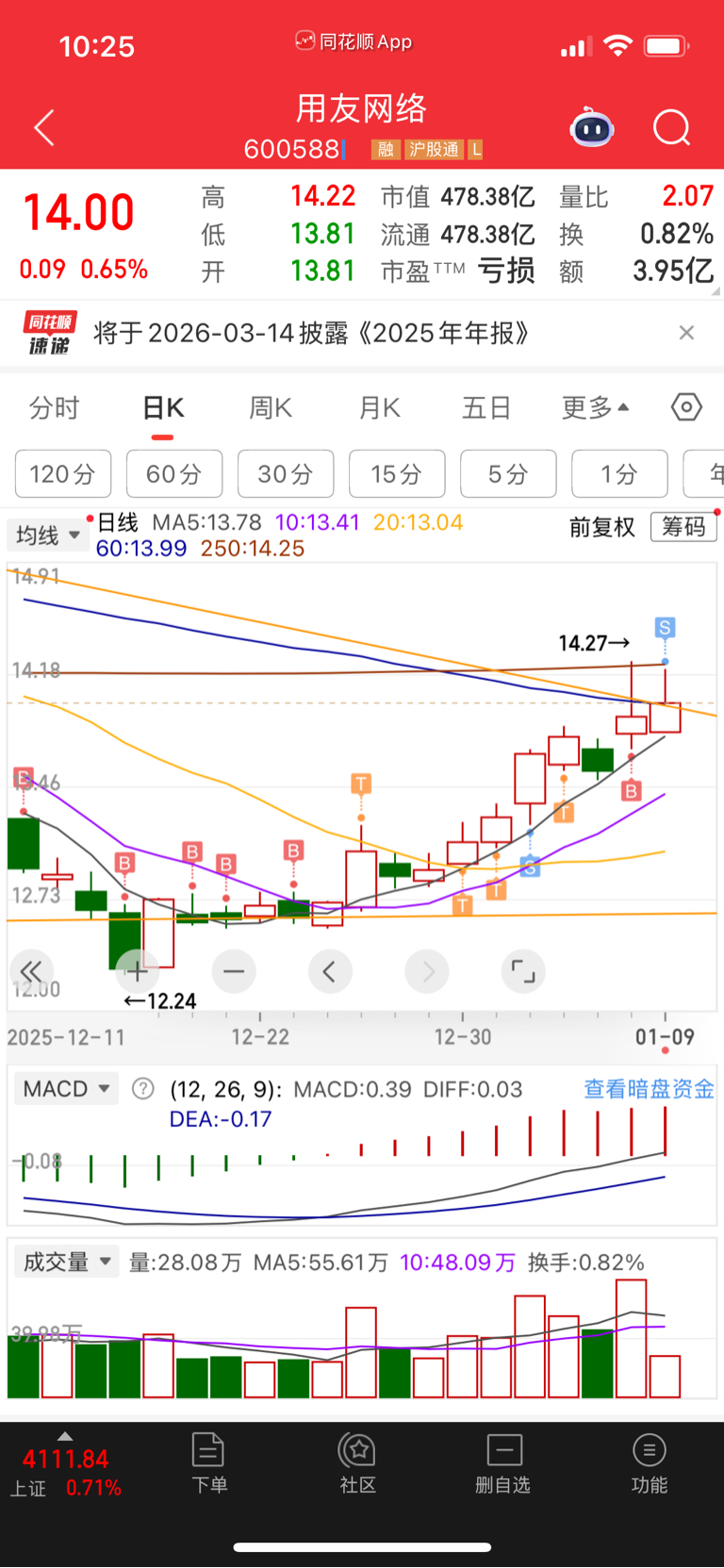Switch to 分时 tab
The width and height of the screenshot is (724, 1568).
coord(54,408)
